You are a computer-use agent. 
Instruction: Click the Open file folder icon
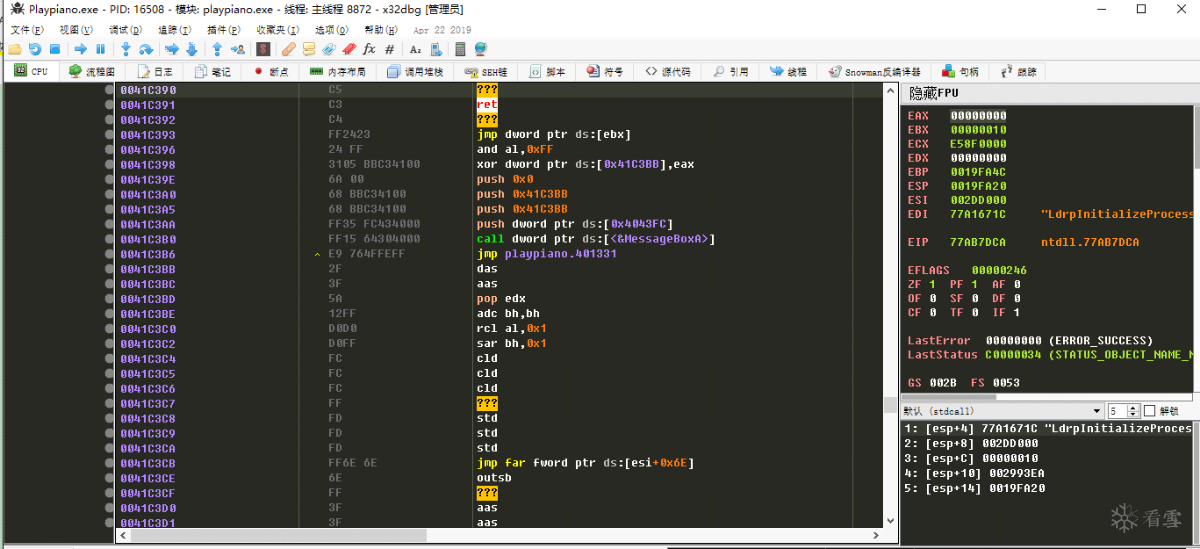[15, 49]
